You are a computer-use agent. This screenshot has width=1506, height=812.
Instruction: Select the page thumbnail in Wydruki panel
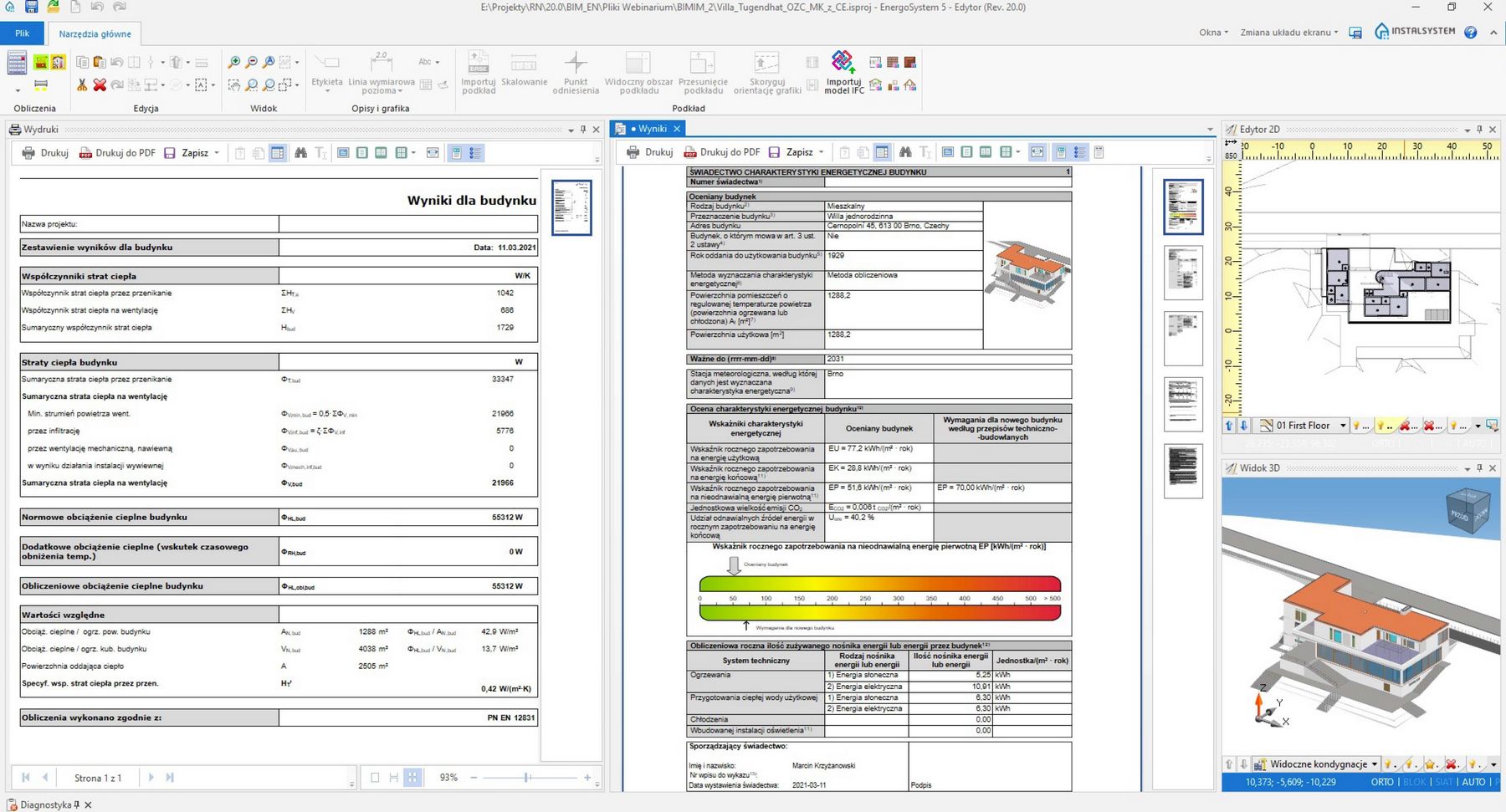571,207
